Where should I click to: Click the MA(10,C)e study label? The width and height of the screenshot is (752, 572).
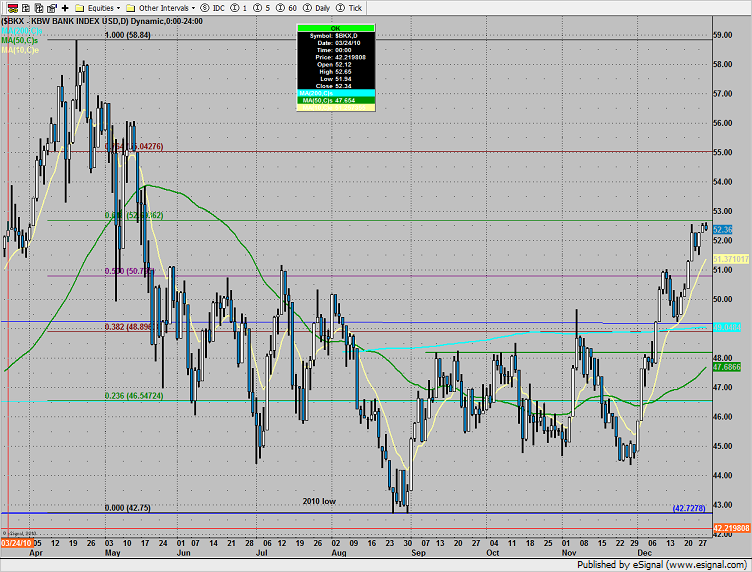tap(20, 50)
